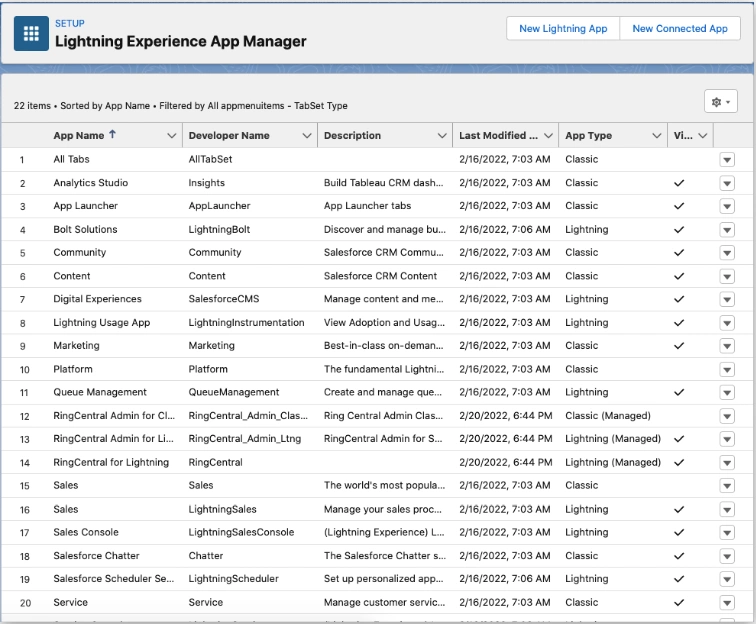This screenshot has width=756, height=624.
Task: Open row actions for All Tabs
Action: (727, 160)
